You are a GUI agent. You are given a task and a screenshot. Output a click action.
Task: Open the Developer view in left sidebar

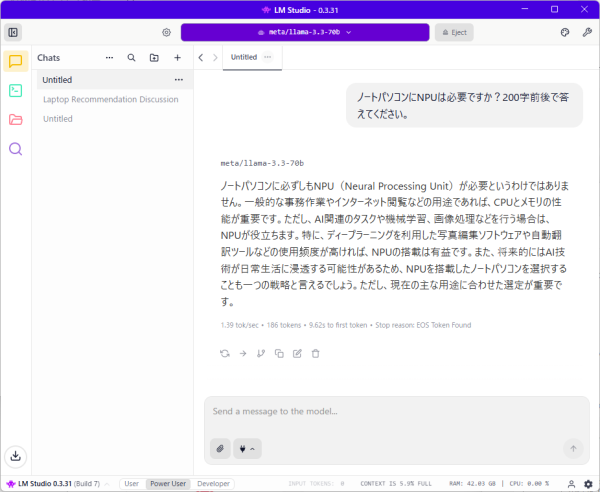[x=15, y=90]
